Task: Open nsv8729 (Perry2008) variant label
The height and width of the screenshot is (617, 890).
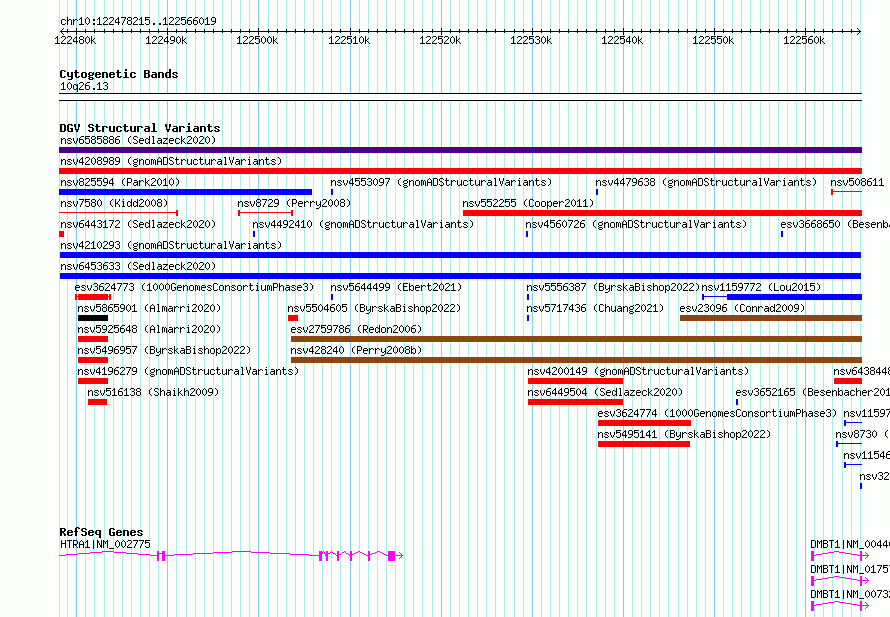Action: [x=294, y=203]
